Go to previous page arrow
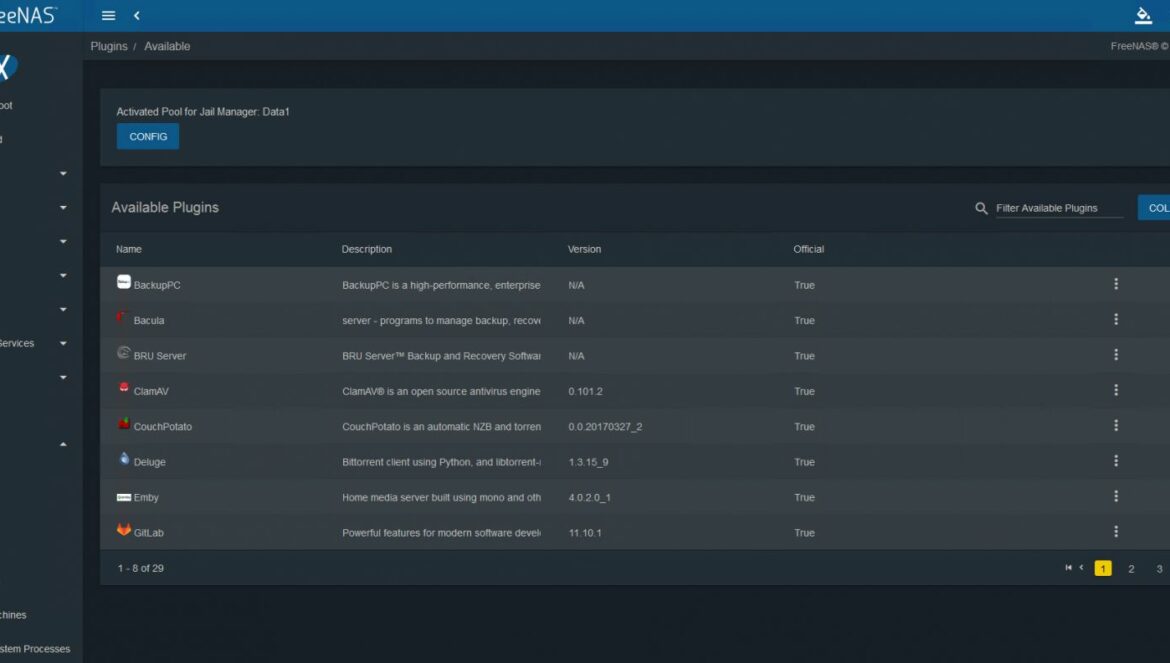 [x=1081, y=568]
